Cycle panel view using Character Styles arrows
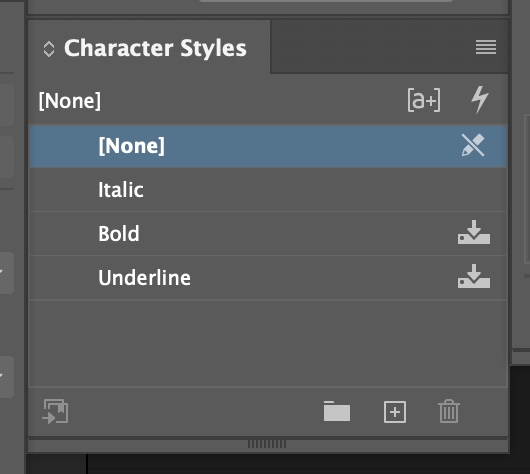530x474 pixels. 49,49
